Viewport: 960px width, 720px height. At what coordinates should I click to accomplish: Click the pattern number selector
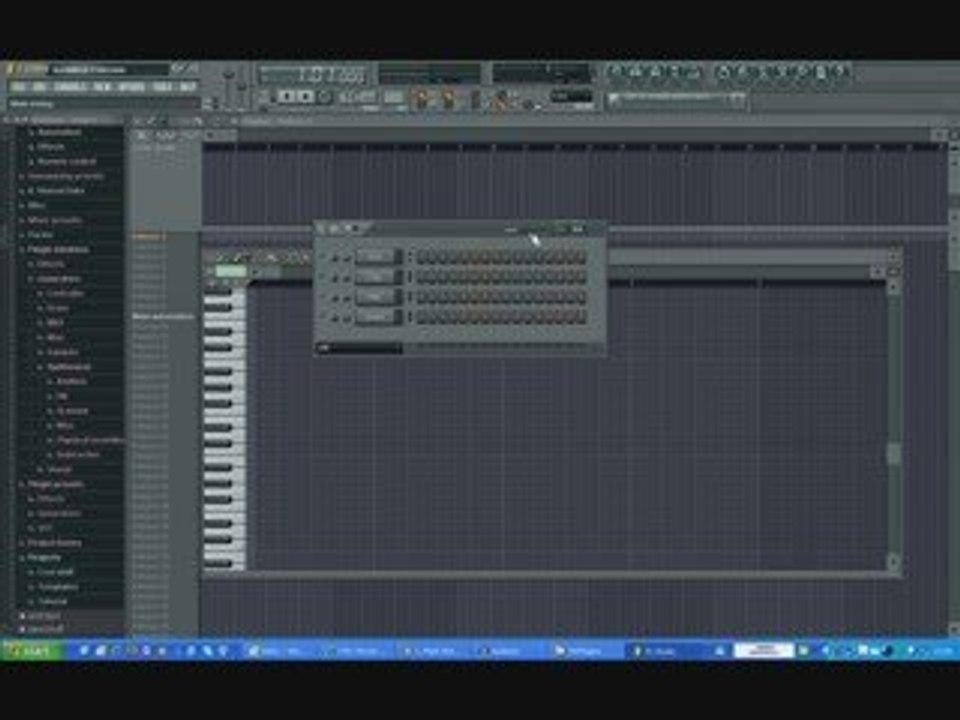click(393, 97)
